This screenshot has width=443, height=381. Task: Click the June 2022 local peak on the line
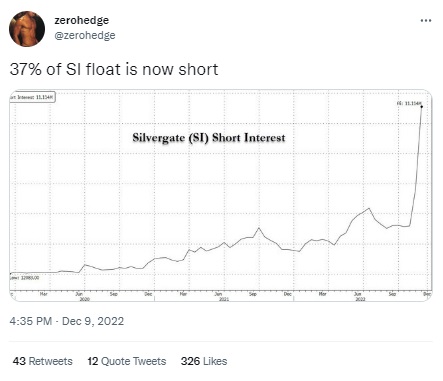(x=369, y=208)
